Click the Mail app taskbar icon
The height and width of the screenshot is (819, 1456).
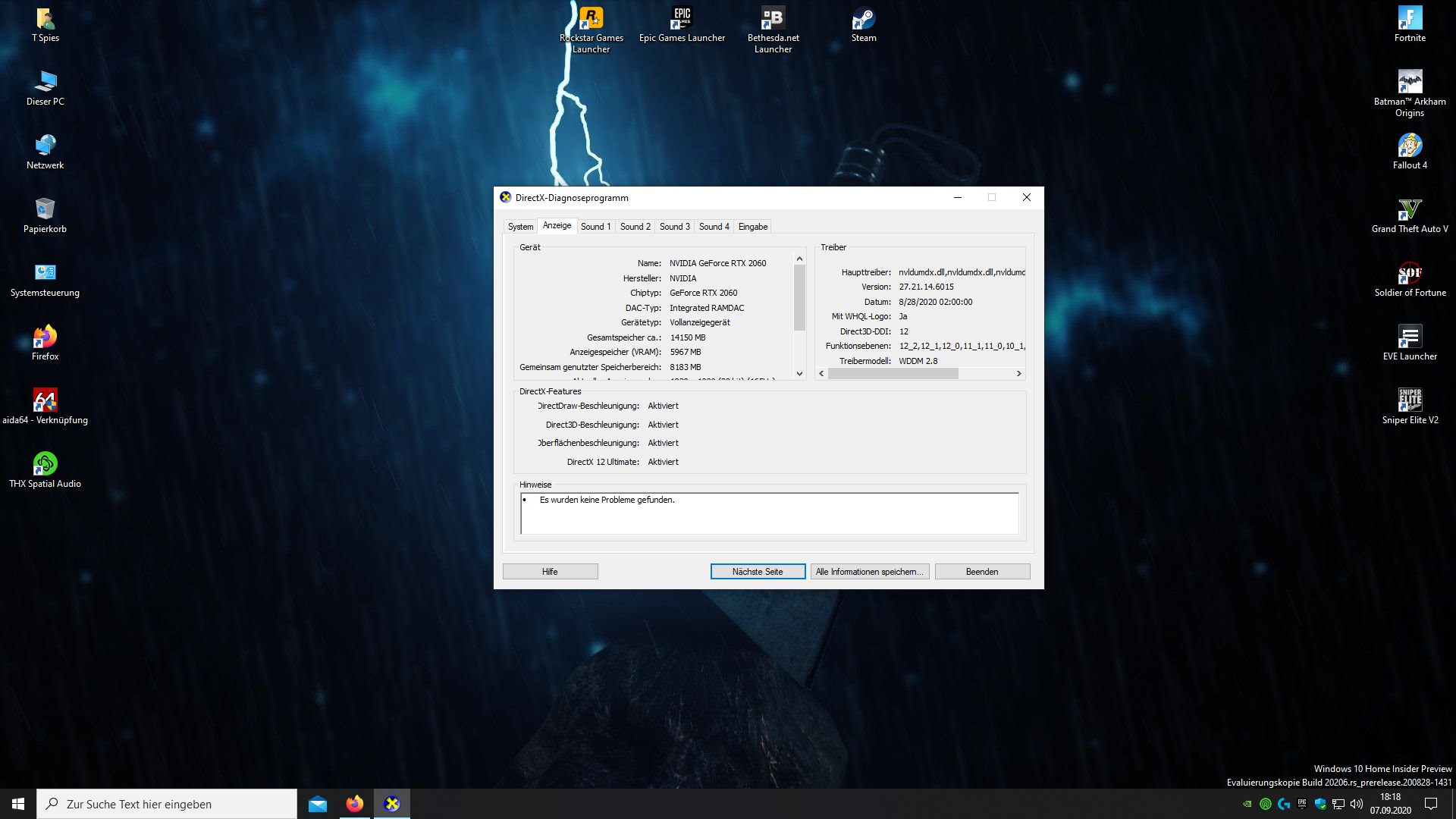coord(318,804)
